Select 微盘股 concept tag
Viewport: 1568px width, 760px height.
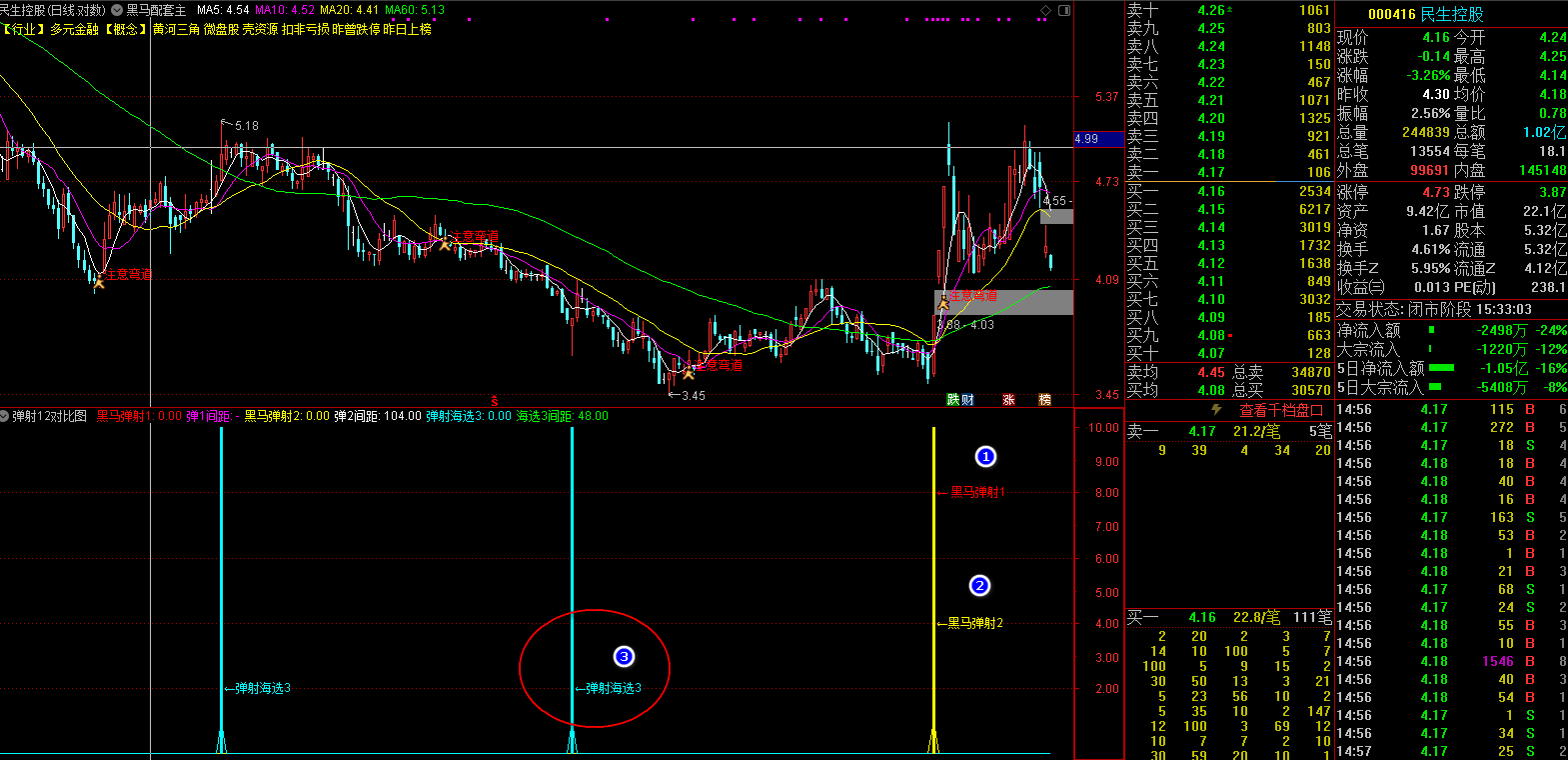[221, 29]
